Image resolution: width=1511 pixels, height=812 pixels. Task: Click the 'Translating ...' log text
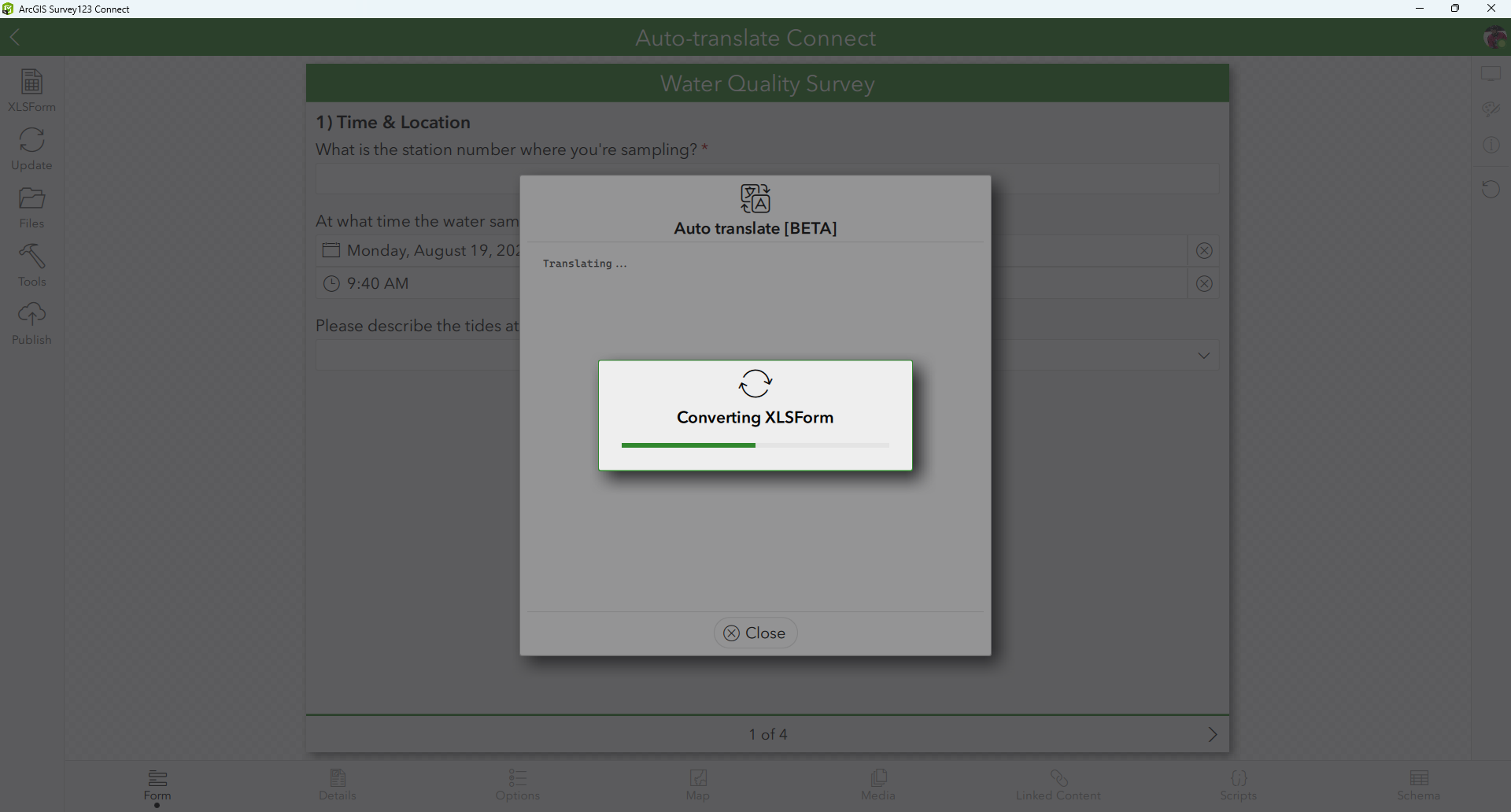point(585,264)
